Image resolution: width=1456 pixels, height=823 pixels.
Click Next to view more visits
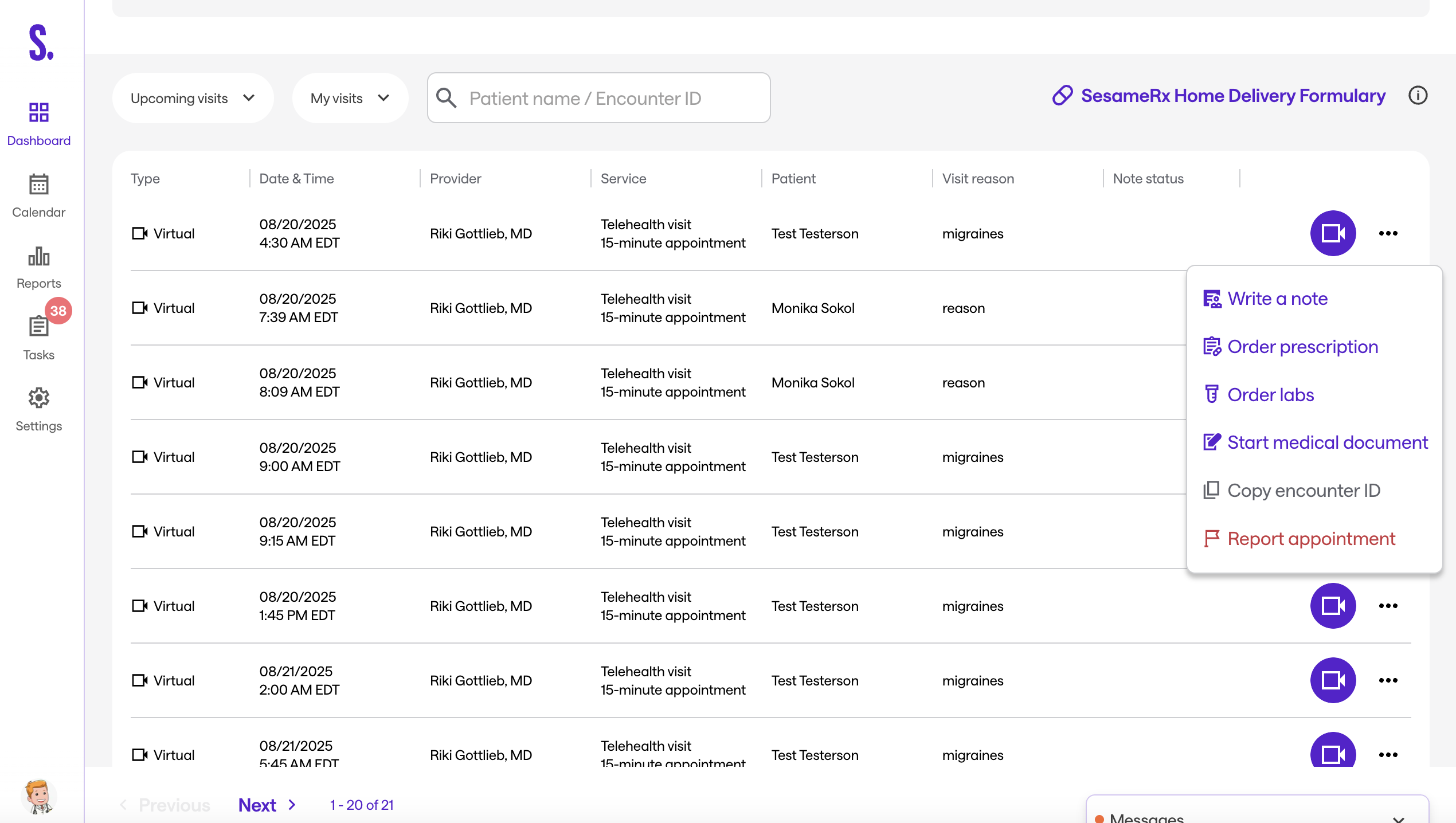pyautogui.click(x=257, y=805)
